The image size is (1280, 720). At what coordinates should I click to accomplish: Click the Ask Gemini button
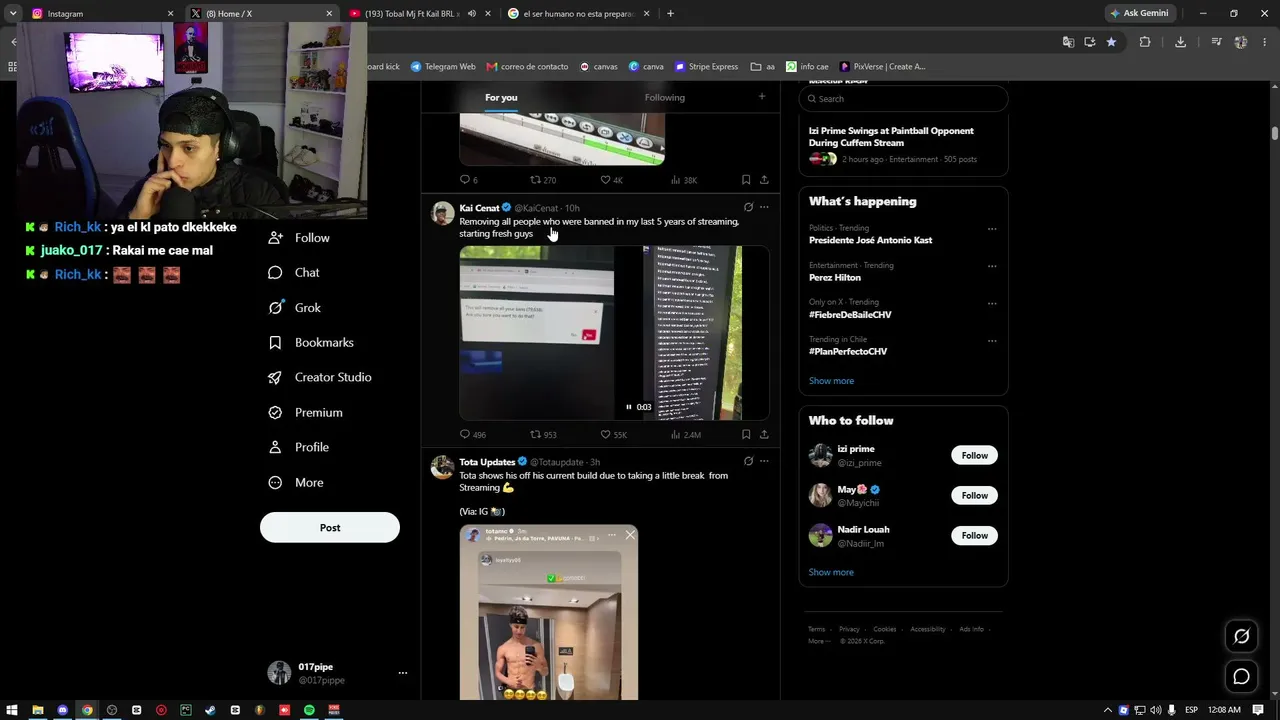[1139, 14]
